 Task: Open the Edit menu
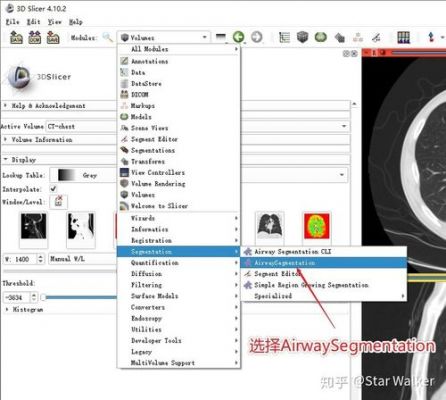point(34,22)
